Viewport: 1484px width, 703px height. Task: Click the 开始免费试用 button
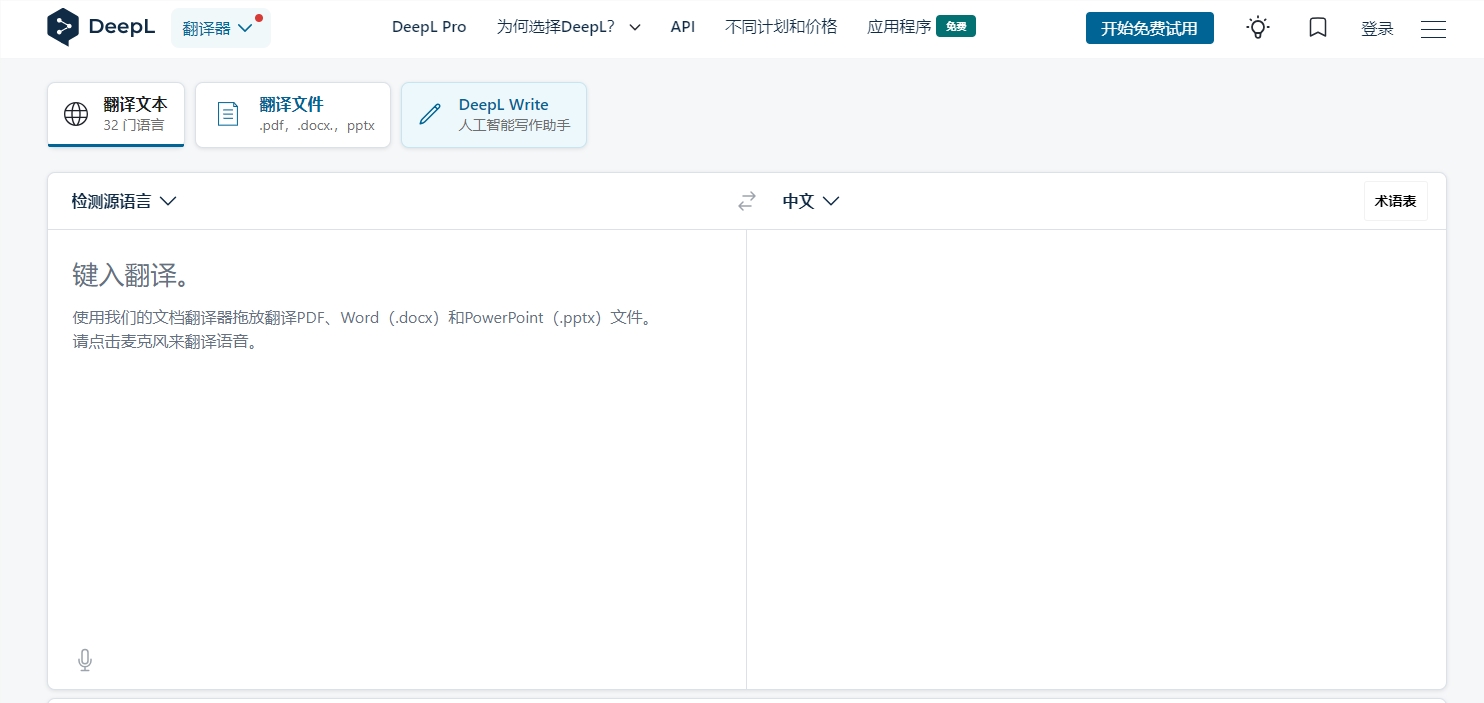coord(1150,28)
